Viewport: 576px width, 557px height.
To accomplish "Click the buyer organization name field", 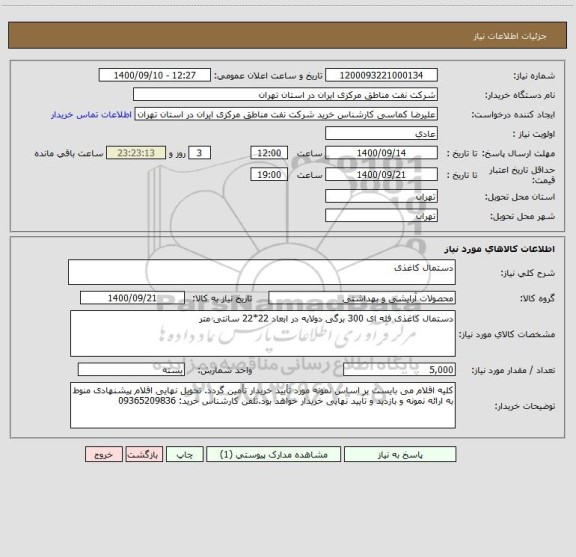I will [285, 94].
